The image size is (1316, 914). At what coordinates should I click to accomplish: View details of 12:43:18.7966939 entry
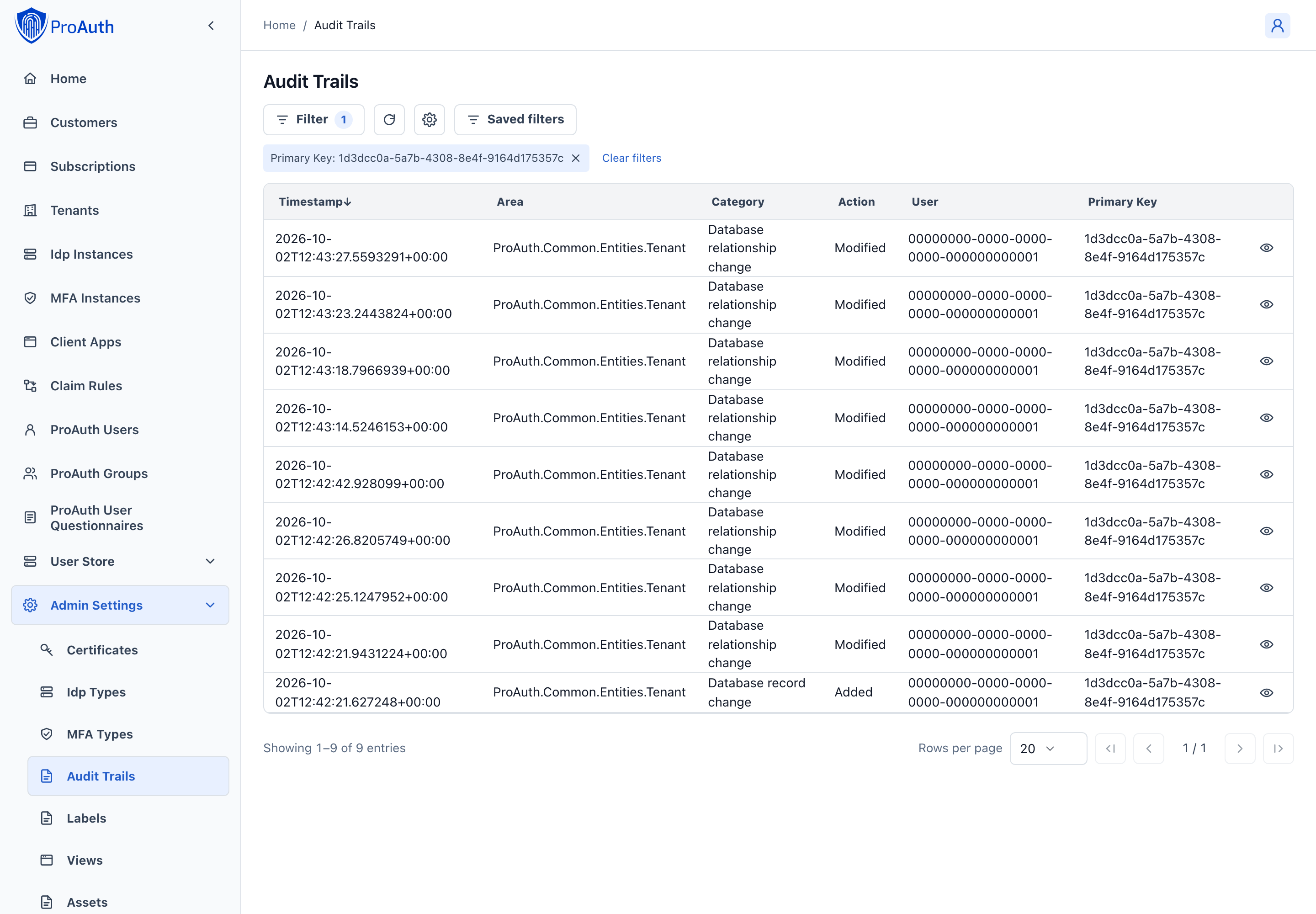click(1266, 361)
